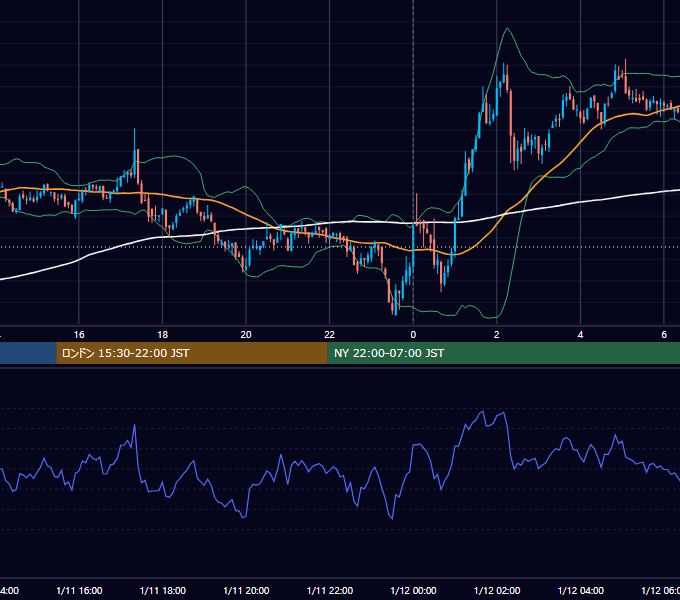Click the '4' hour label on price chart
The image size is (680, 600).
[580, 335]
